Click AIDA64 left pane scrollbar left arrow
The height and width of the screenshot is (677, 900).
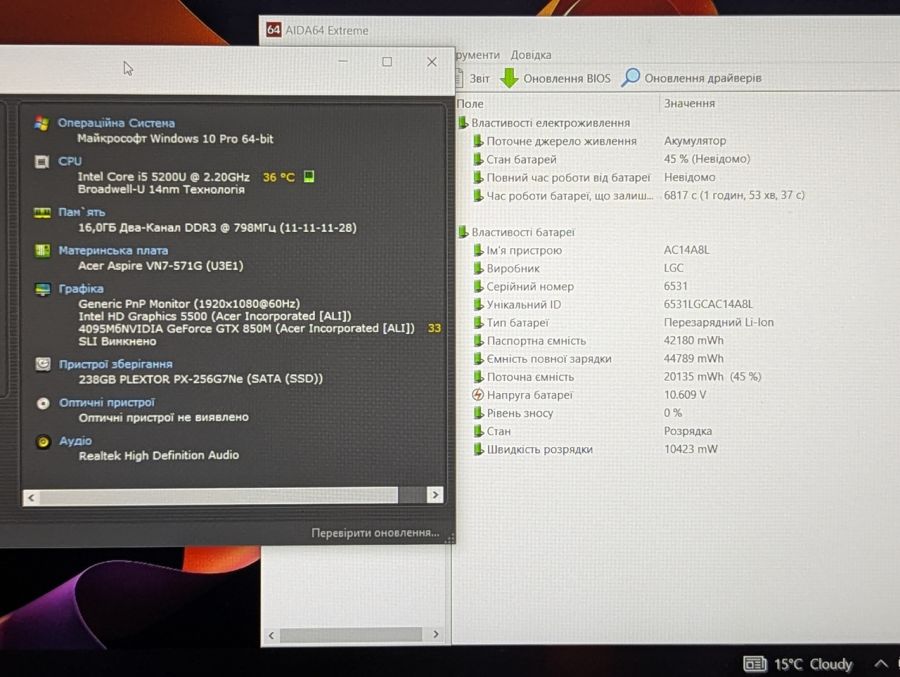[x=271, y=635]
